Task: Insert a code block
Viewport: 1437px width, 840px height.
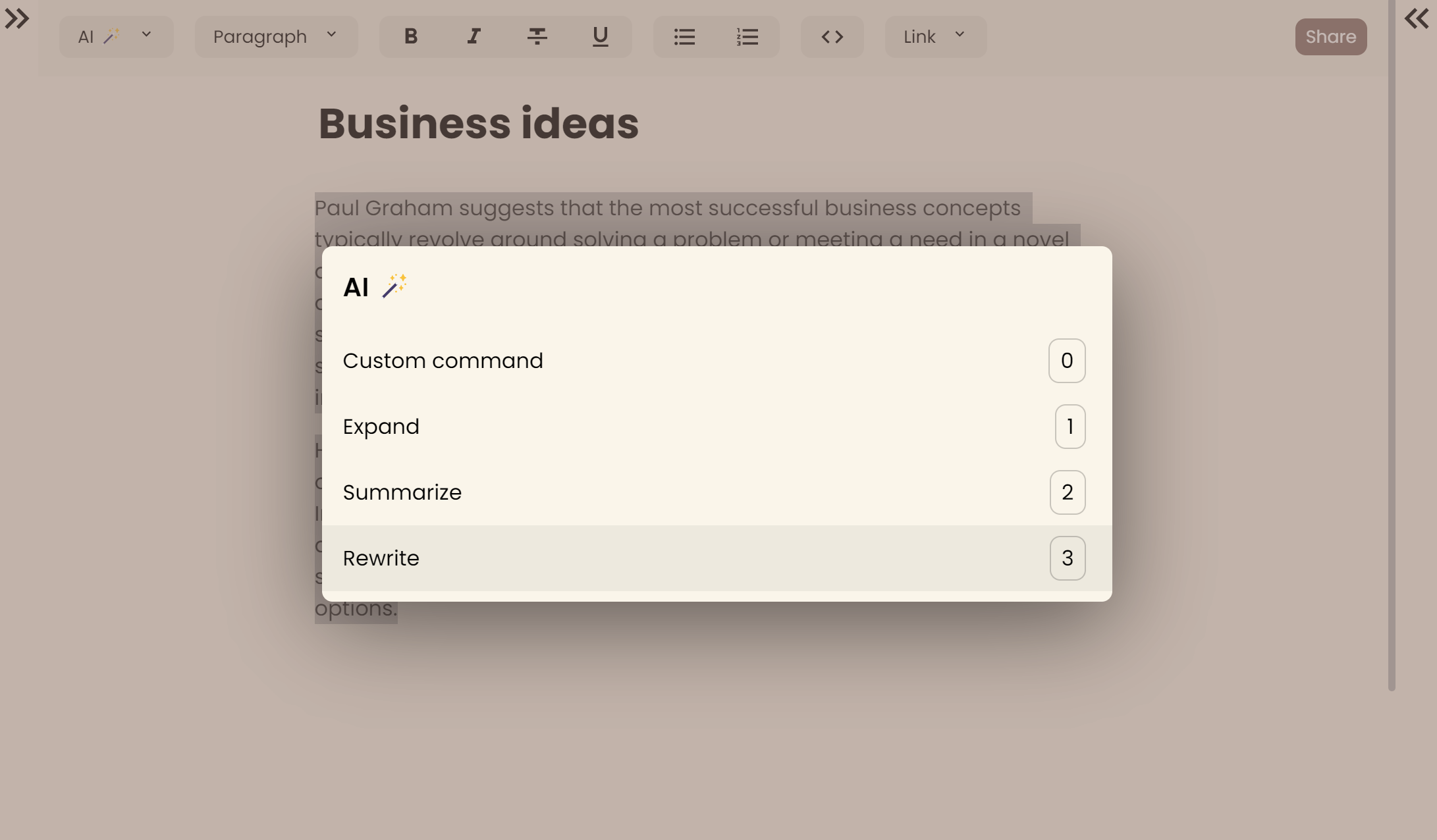Action: pos(832,37)
